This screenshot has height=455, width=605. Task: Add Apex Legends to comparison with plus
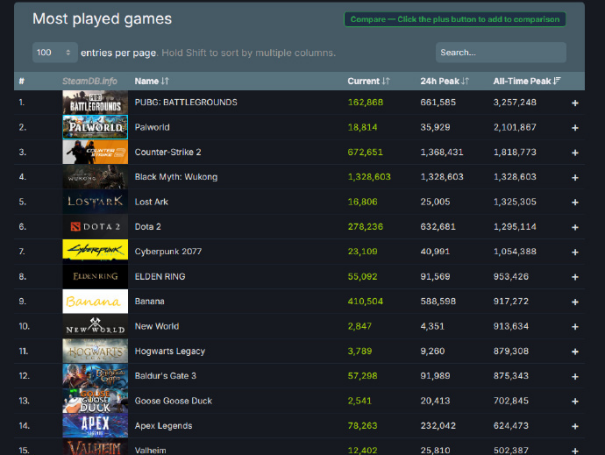click(575, 426)
